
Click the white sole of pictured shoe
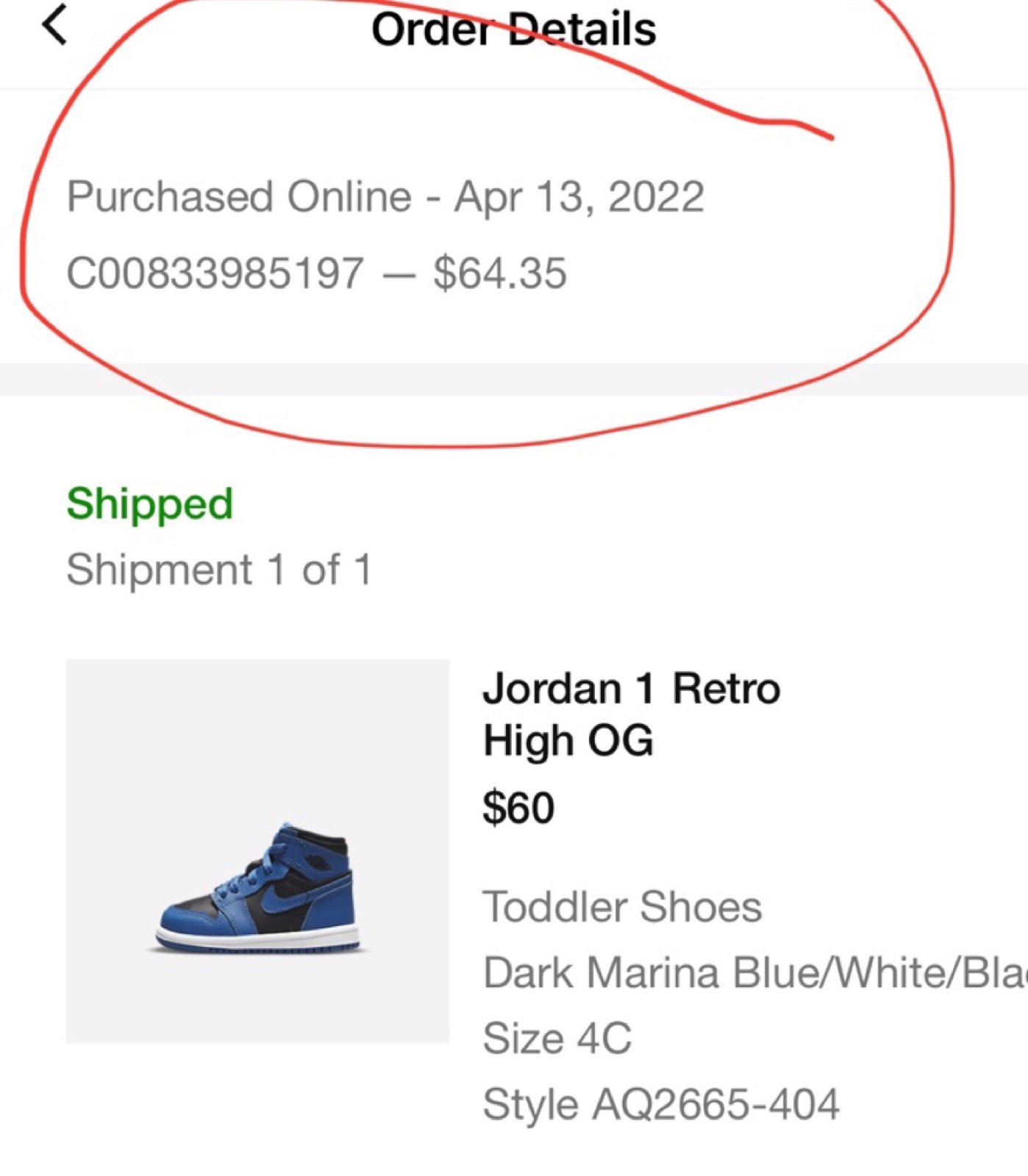[x=257, y=937]
